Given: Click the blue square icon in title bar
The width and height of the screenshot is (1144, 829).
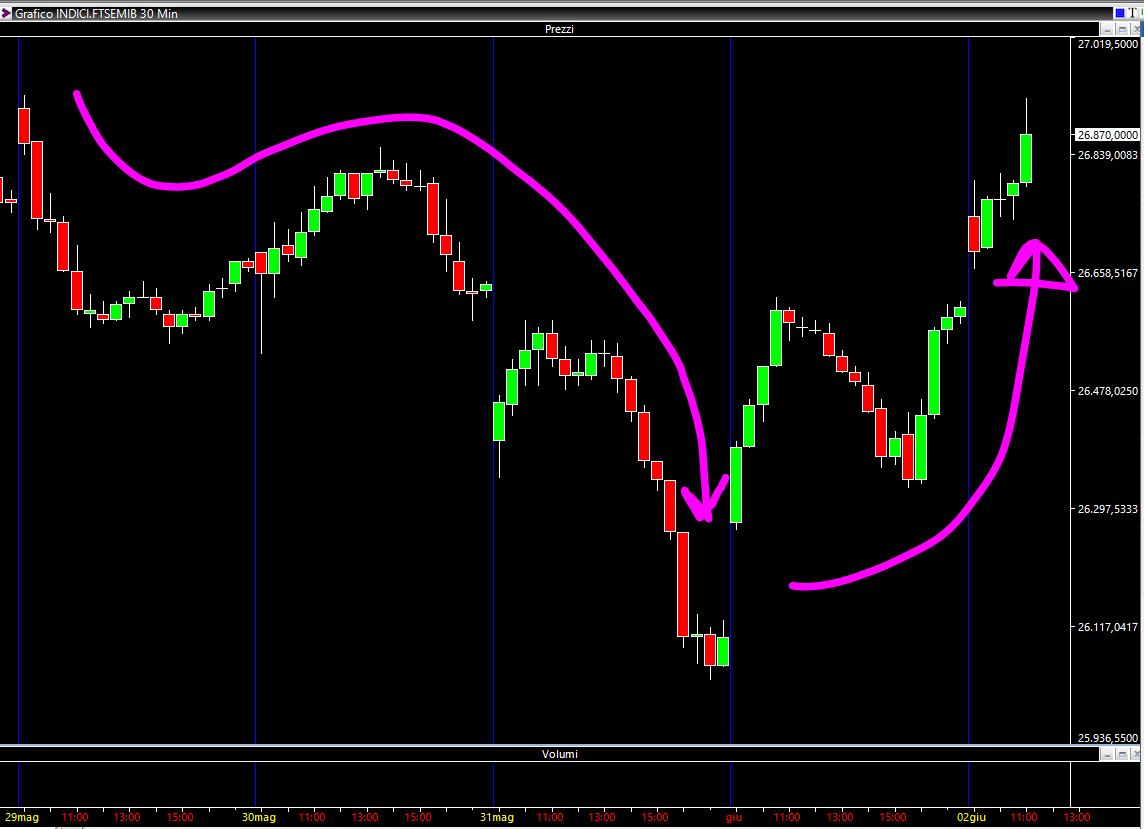Looking at the screenshot, I should [1119, 13].
